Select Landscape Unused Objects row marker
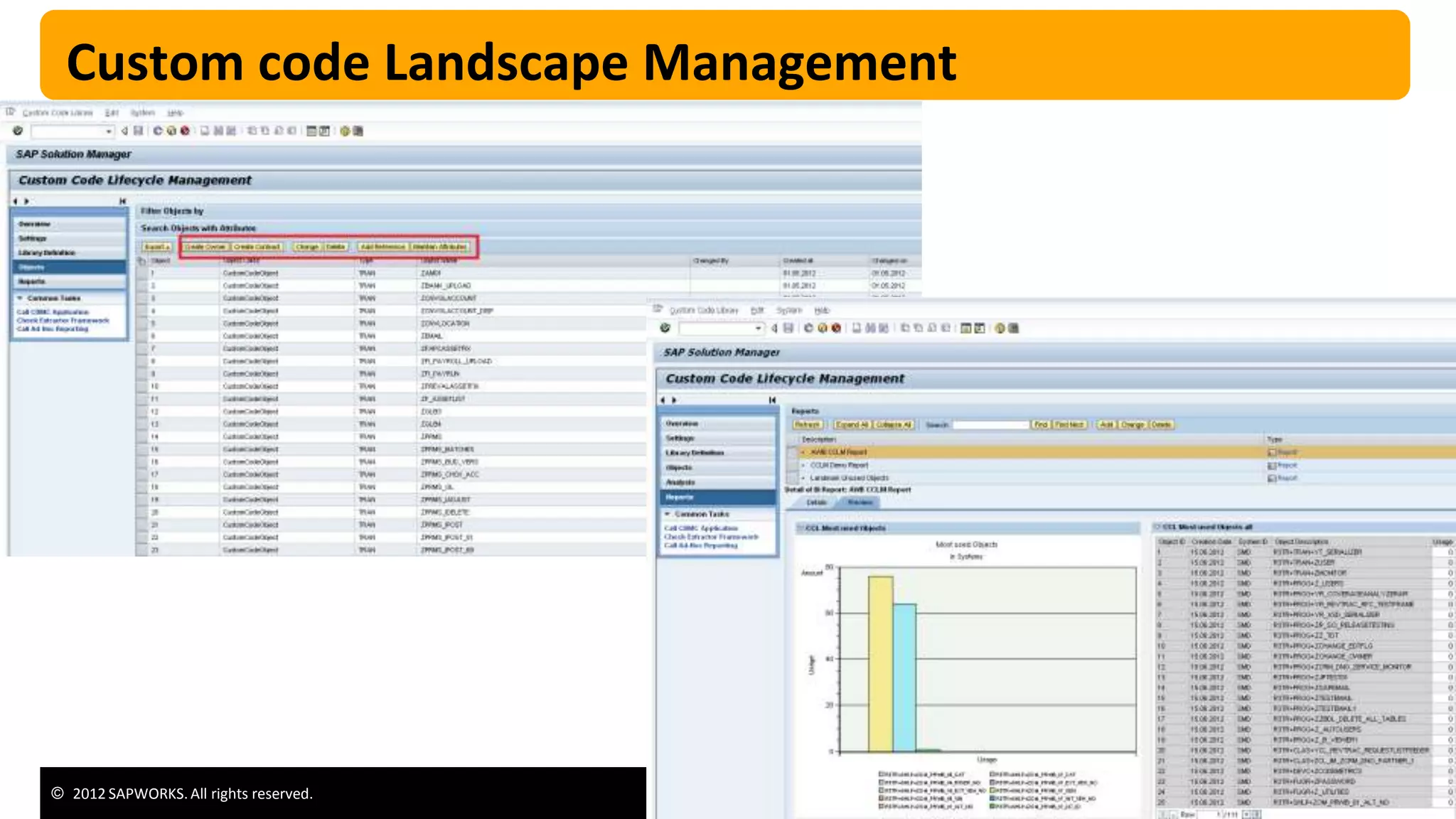1456x819 pixels. [x=792, y=478]
